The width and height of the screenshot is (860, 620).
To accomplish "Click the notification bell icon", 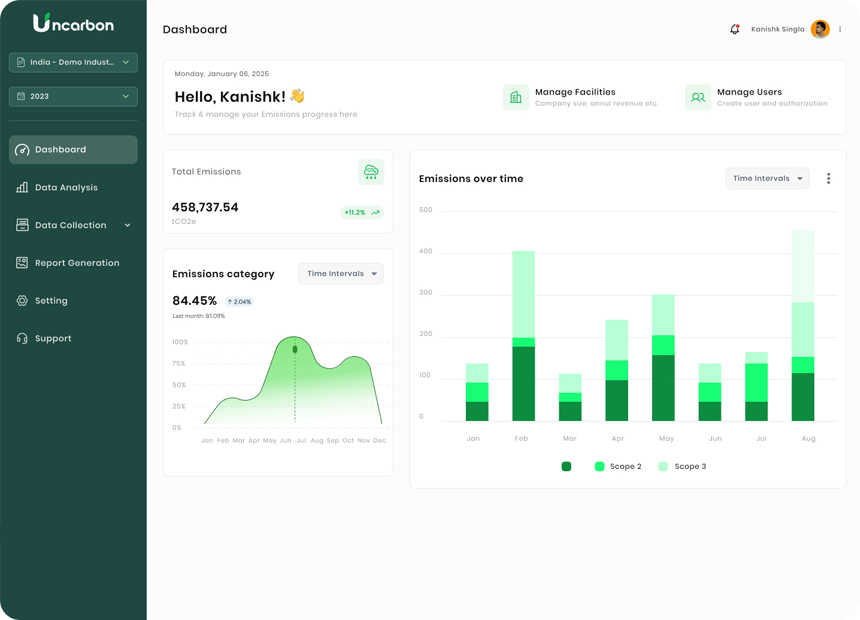I will coord(735,30).
